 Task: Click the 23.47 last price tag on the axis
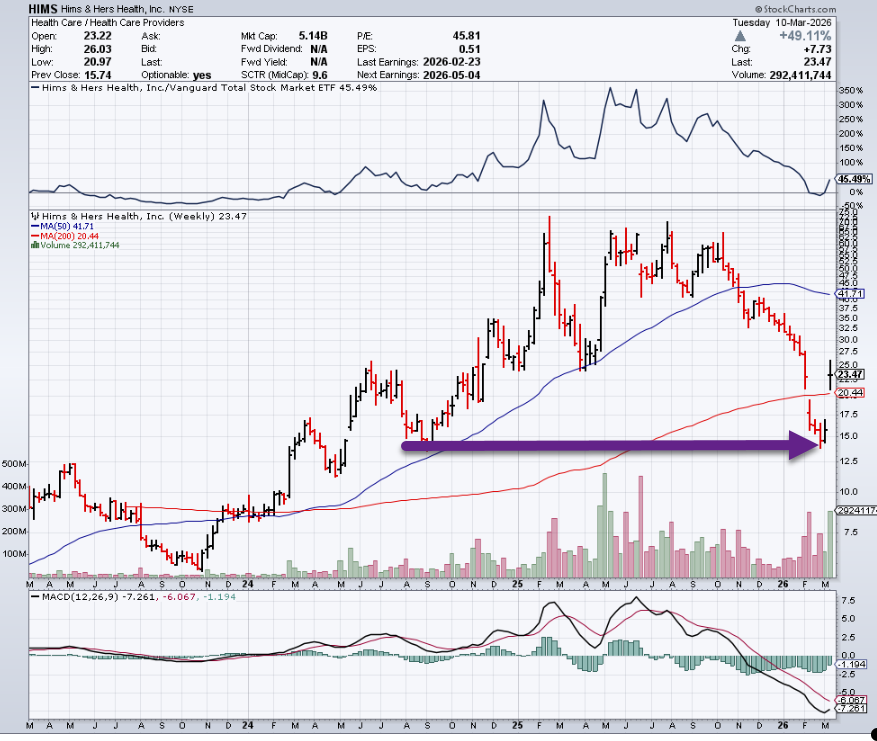tap(850, 375)
